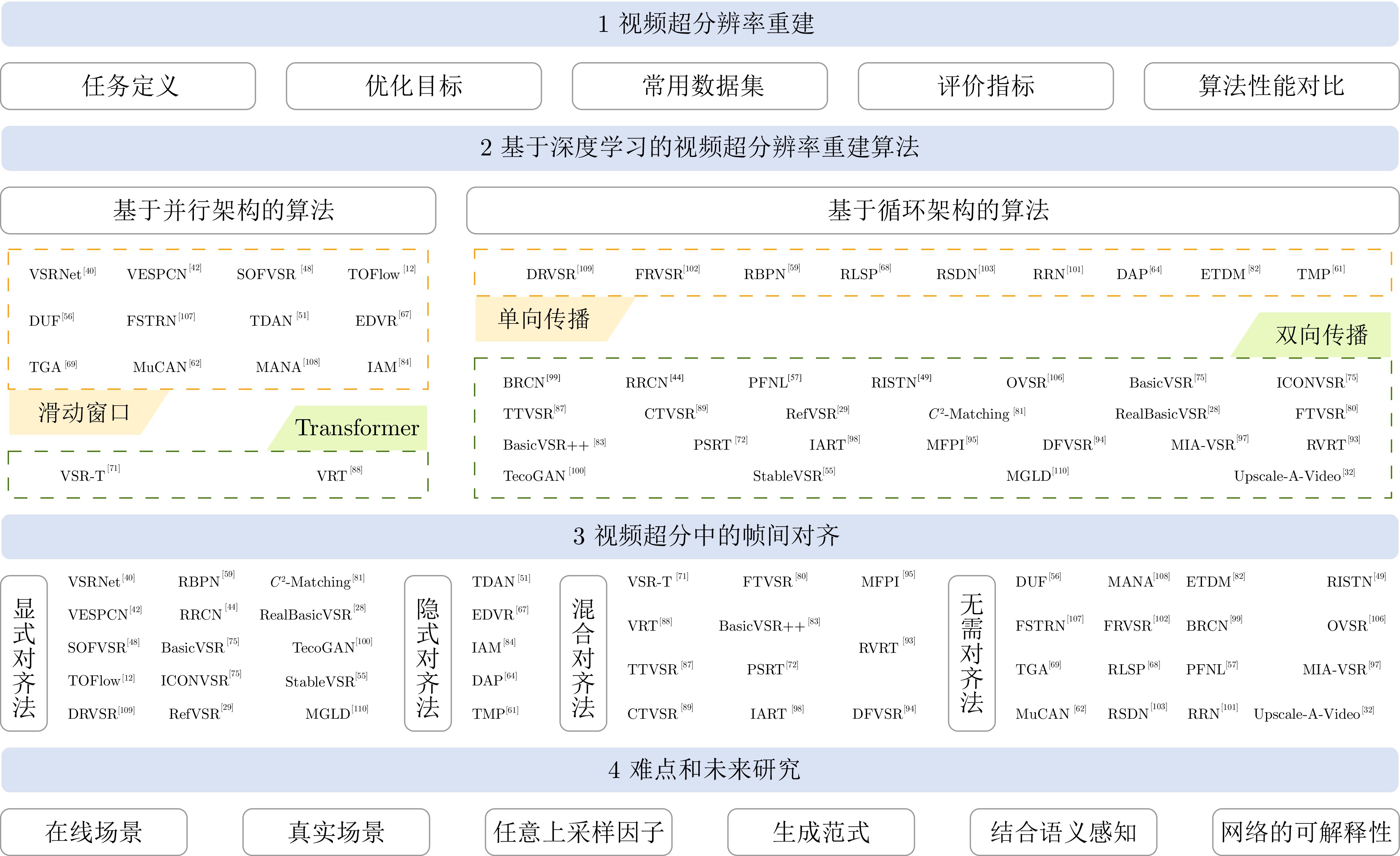Click FTVSR under hybrid alignment
1400x856 pixels.
coord(775,581)
